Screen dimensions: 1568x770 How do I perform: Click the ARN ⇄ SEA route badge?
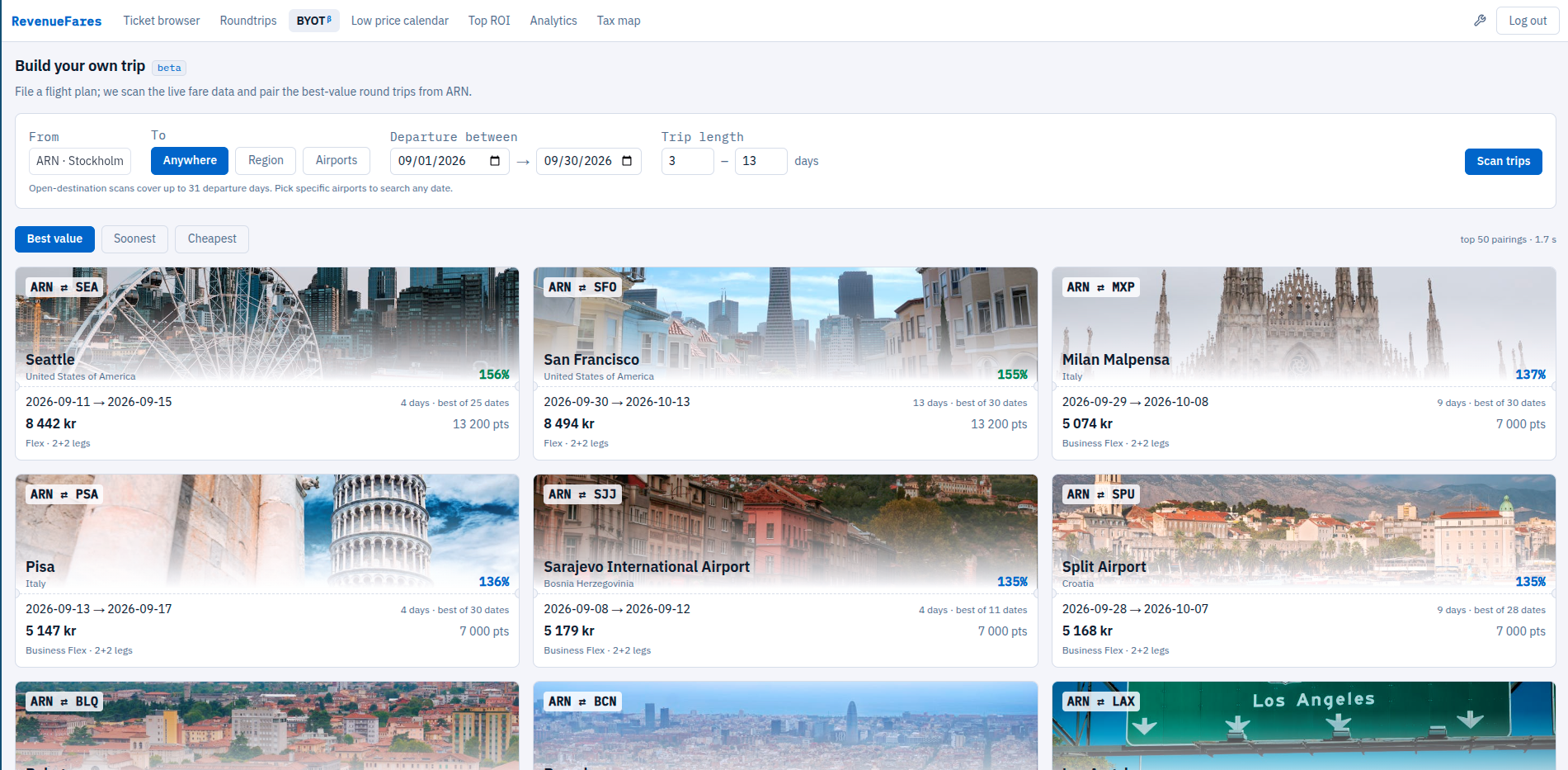click(64, 287)
